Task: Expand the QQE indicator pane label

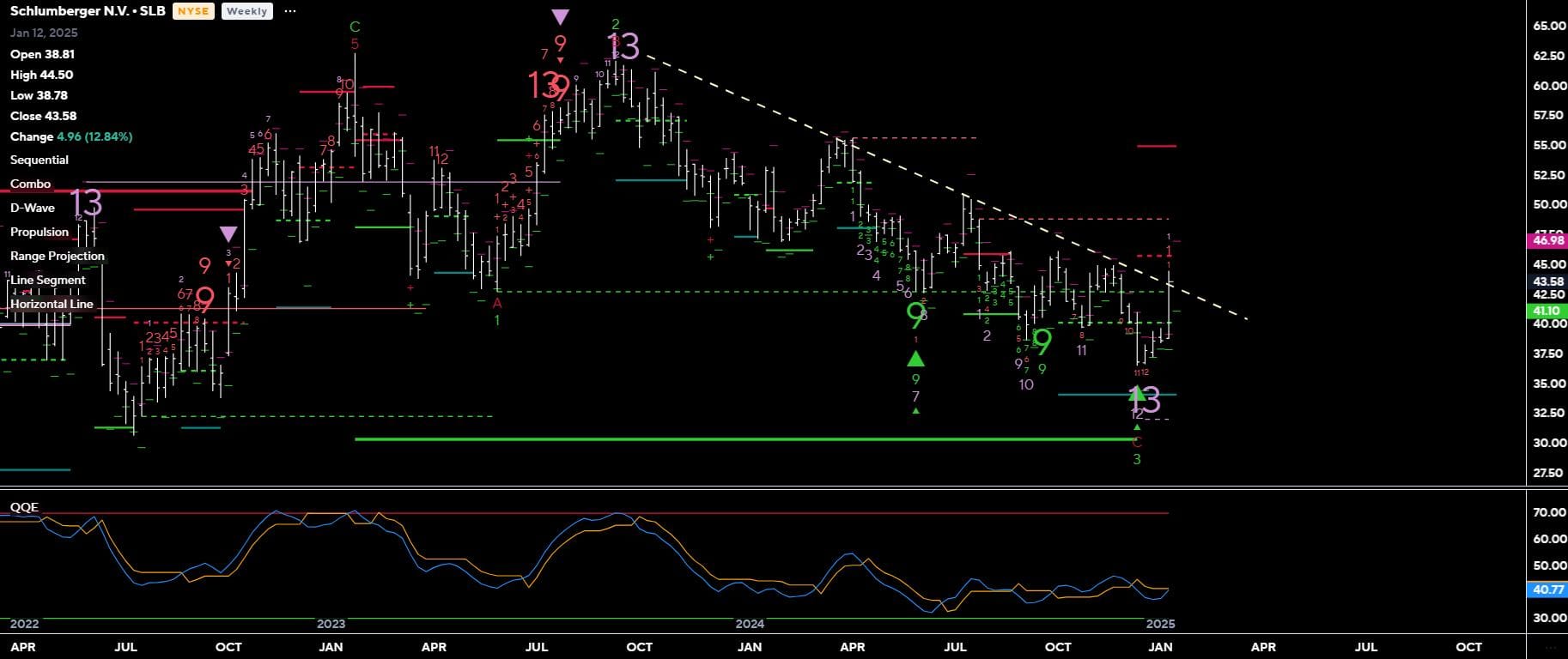Action: [24, 507]
